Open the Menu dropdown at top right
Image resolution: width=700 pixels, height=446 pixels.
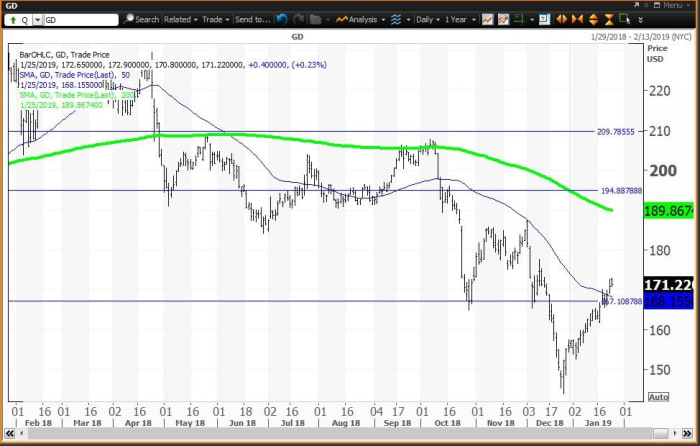[676, 5]
